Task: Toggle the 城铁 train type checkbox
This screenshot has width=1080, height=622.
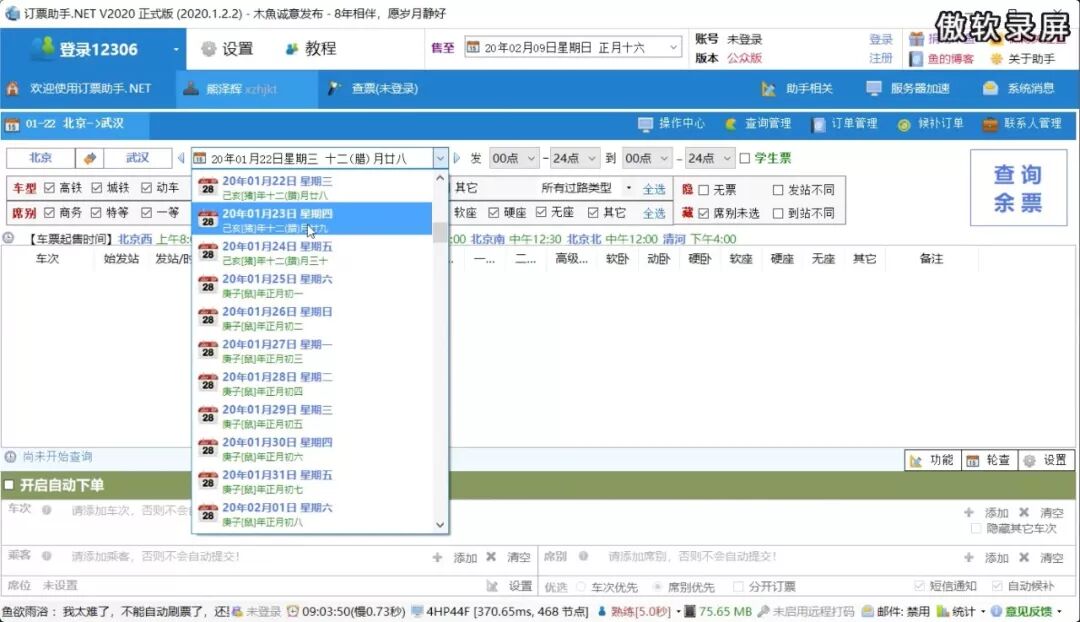Action: [x=96, y=187]
